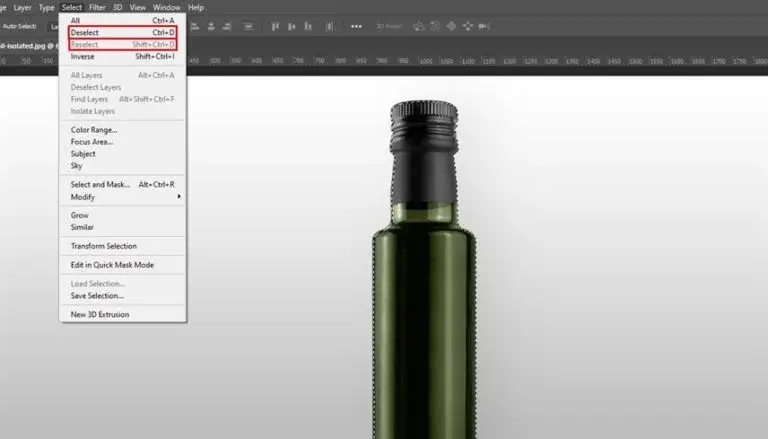Viewport: 768px width, 439px height.
Task: Click the green glass bottle body on canvas
Action: (424, 333)
